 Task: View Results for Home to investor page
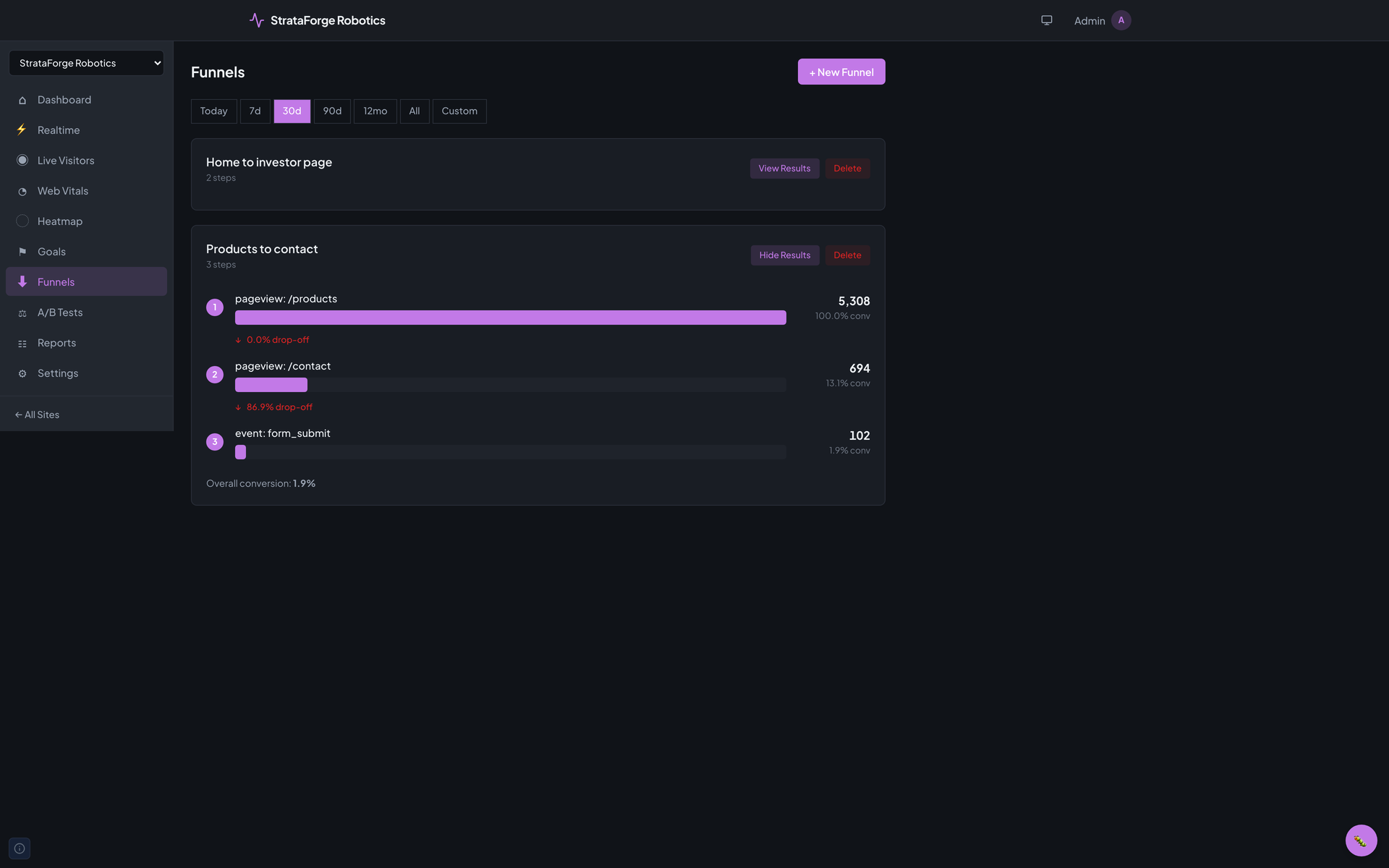(x=784, y=169)
